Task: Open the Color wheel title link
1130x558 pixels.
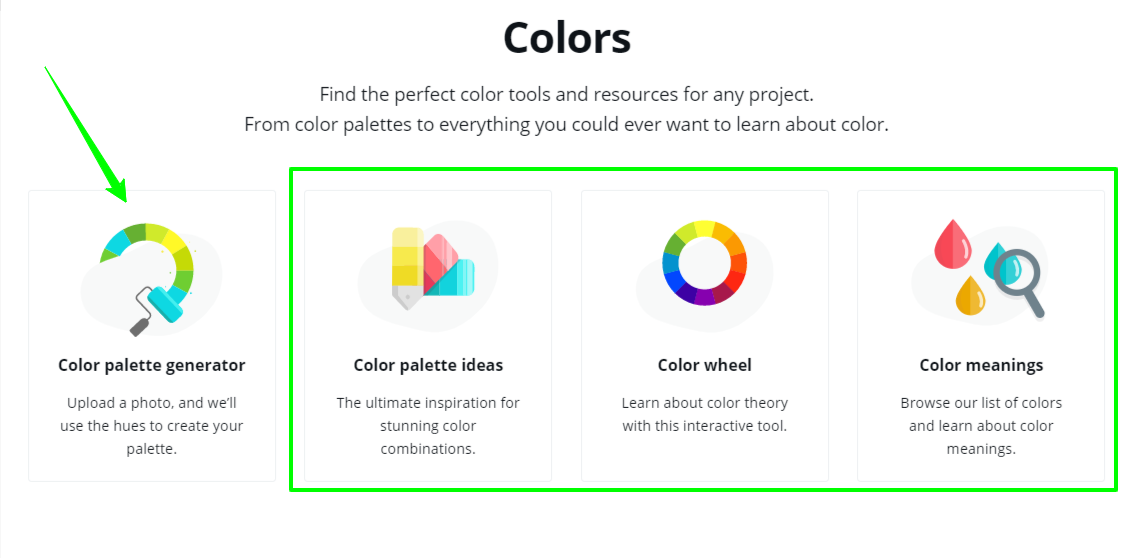Action: tap(705, 365)
